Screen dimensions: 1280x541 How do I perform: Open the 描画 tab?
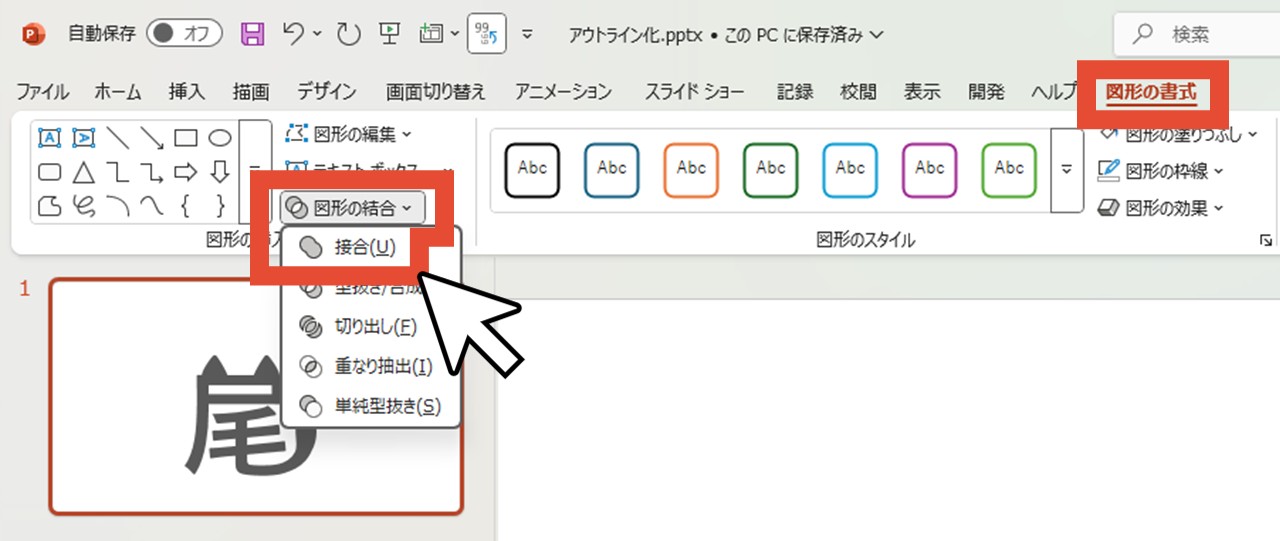point(251,92)
